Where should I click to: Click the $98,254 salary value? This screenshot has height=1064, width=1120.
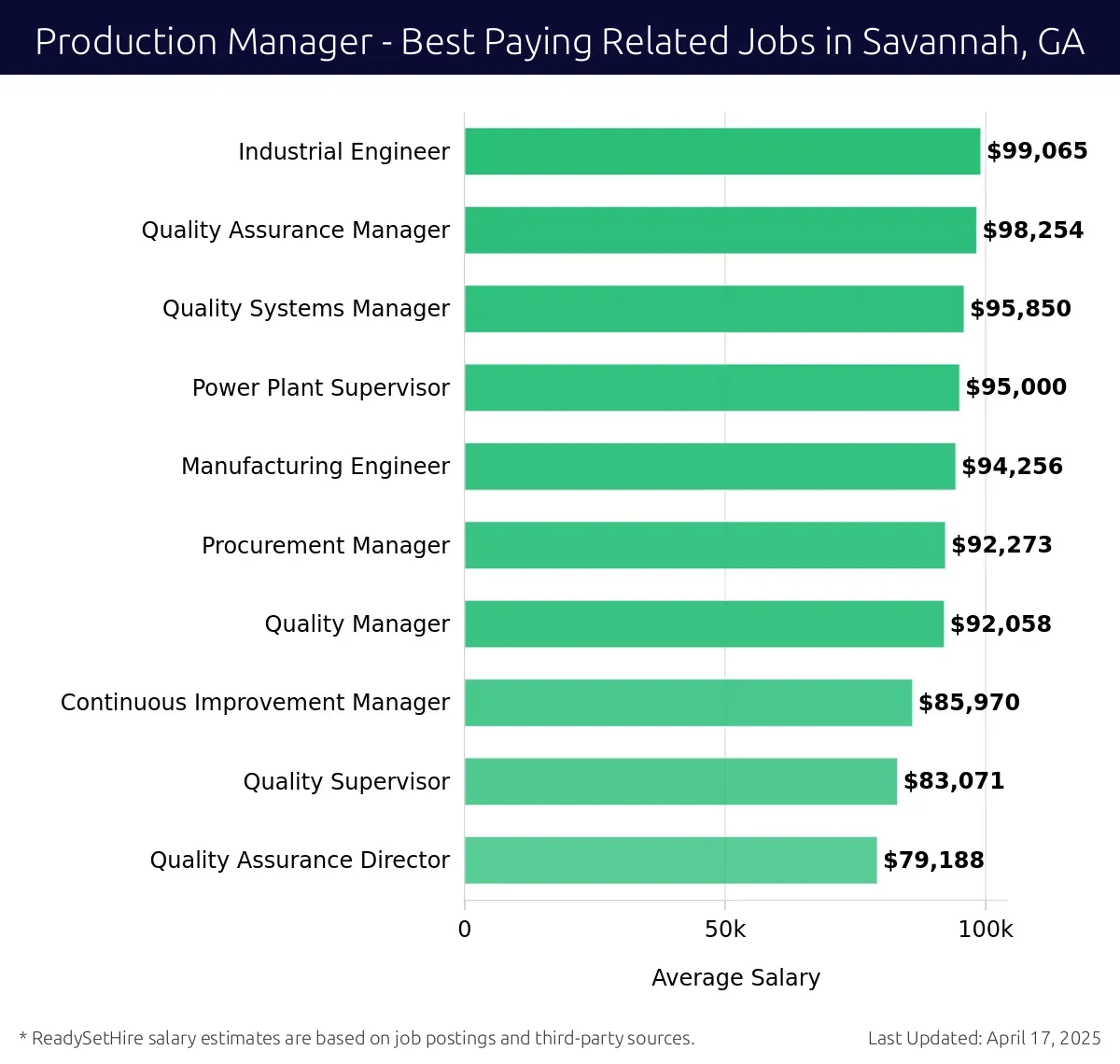coord(1033,230)
